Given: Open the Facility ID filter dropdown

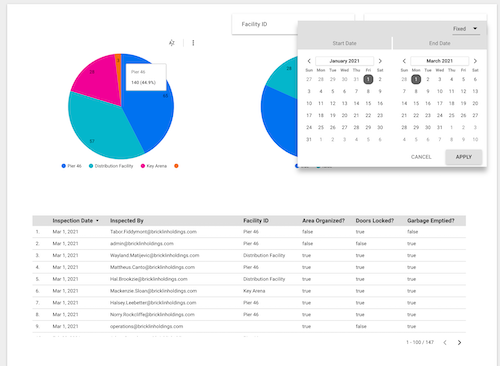Looking at the screenshot, I should (265, 24).
